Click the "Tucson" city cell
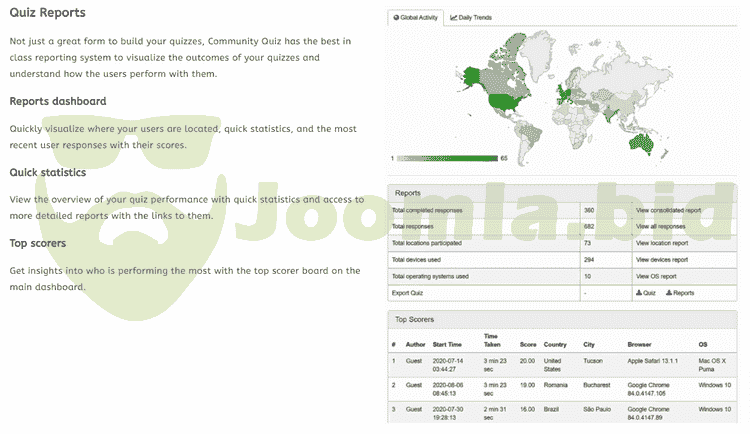 (593, 361)
